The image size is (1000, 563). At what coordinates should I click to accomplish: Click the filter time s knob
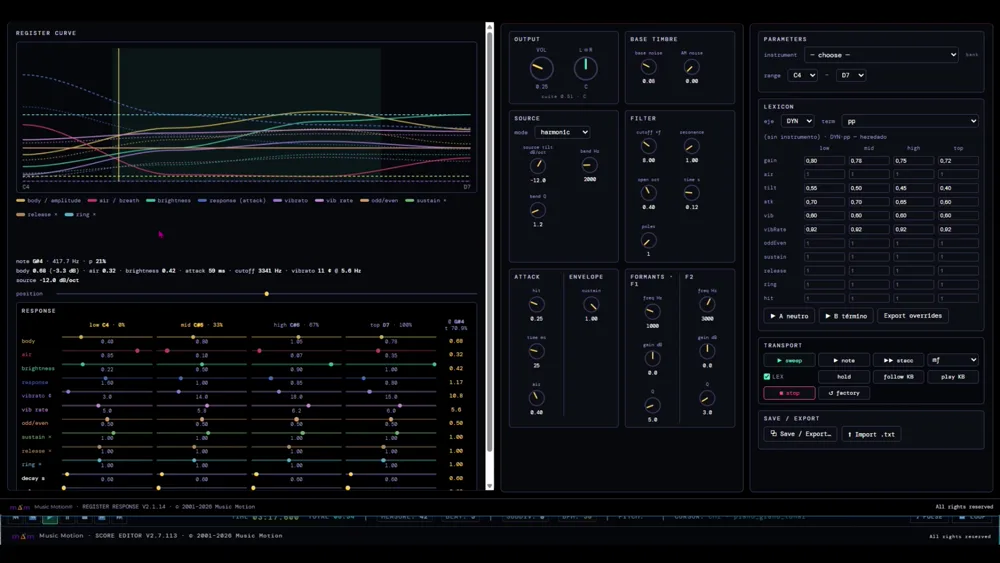(691, 193)
